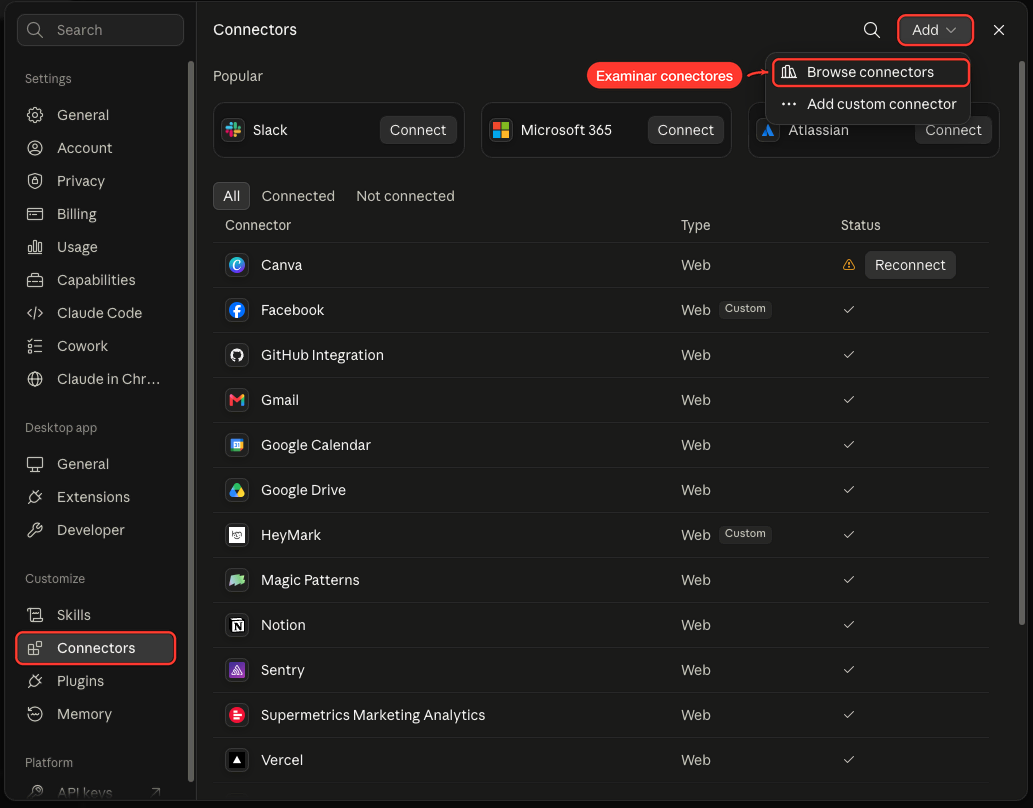Click the Sentry row name text
Screen dimensions: 1033x808
[283, 670]
